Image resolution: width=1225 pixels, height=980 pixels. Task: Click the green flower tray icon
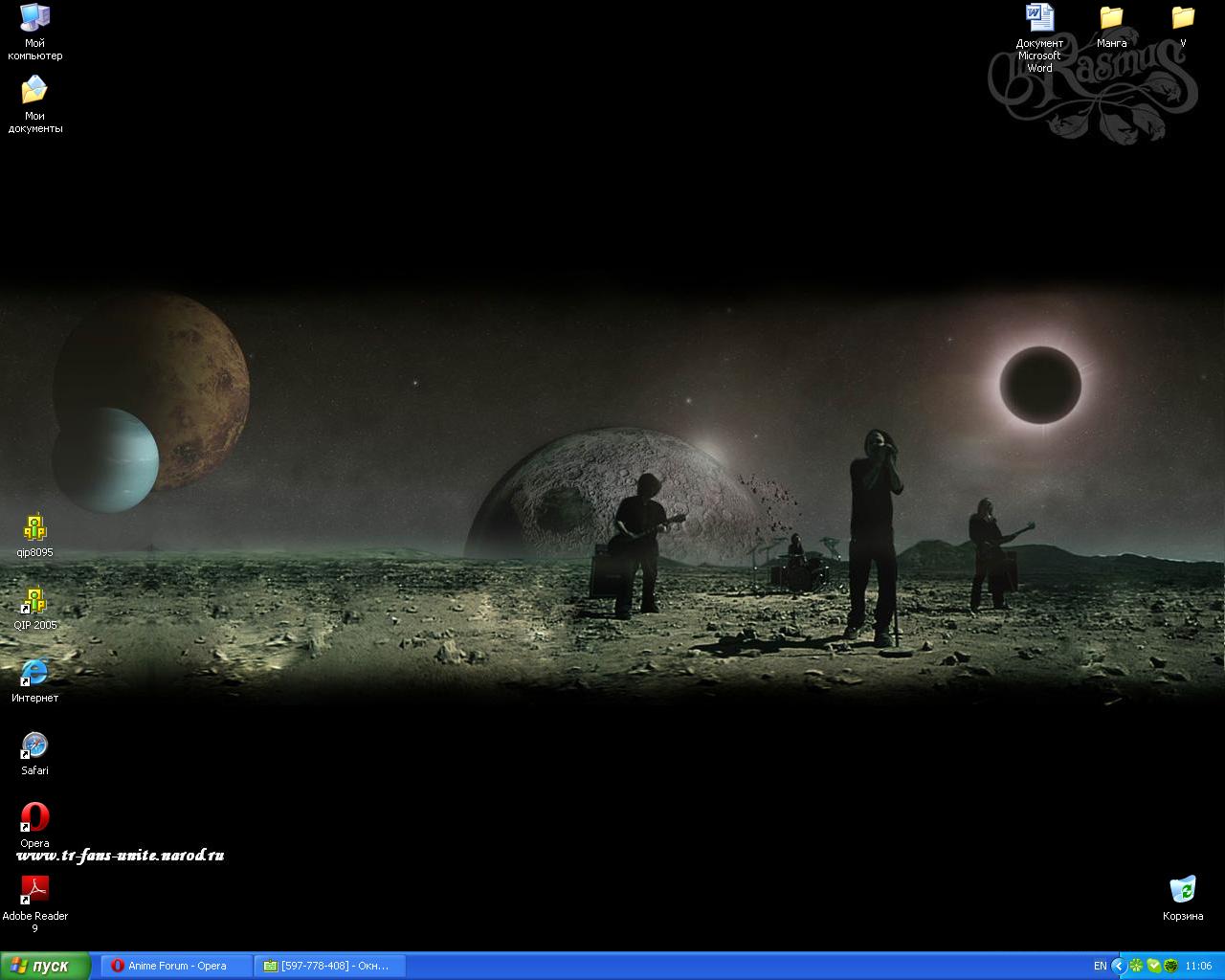(x=1136, y=966)
